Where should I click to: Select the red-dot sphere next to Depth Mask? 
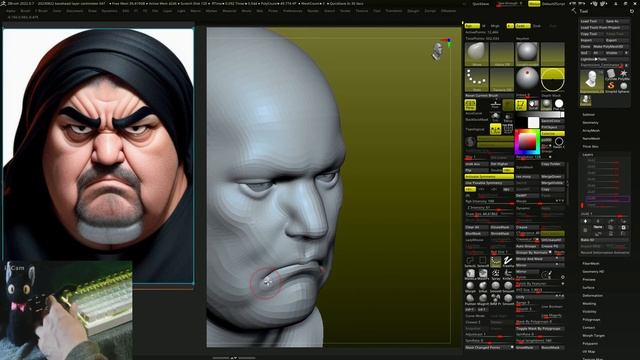coord(527,79)
